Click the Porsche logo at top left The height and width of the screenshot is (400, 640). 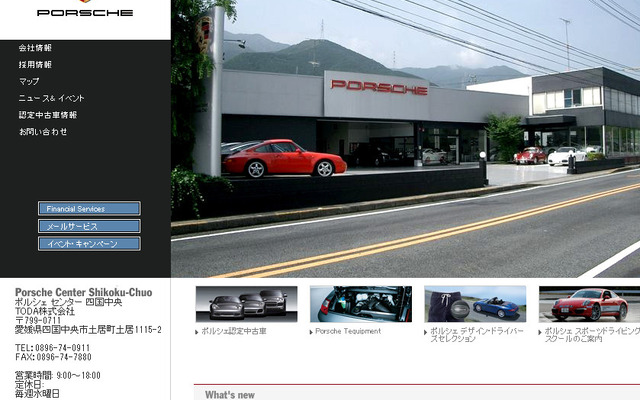(x=85, y=10)
